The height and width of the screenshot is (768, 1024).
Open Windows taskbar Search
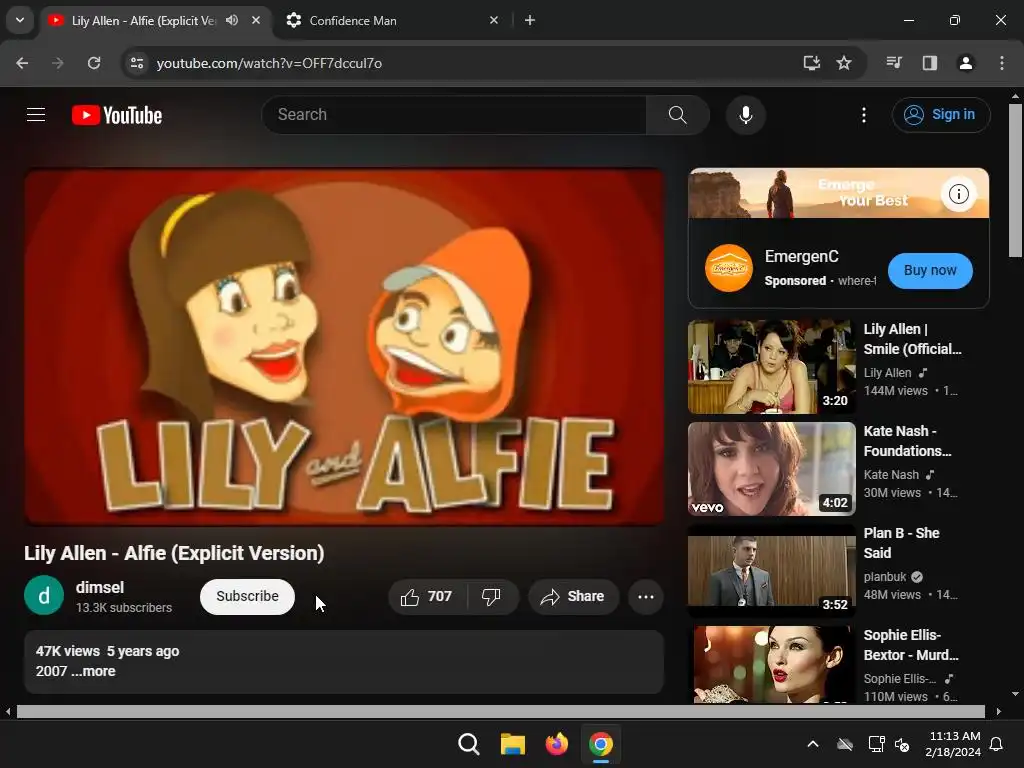[469, 744]
